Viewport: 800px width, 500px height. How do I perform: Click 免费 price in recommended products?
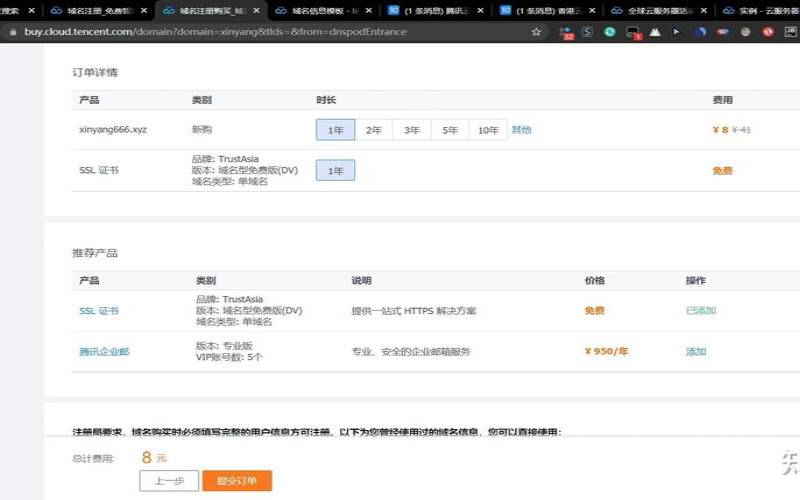coord(594,310)
